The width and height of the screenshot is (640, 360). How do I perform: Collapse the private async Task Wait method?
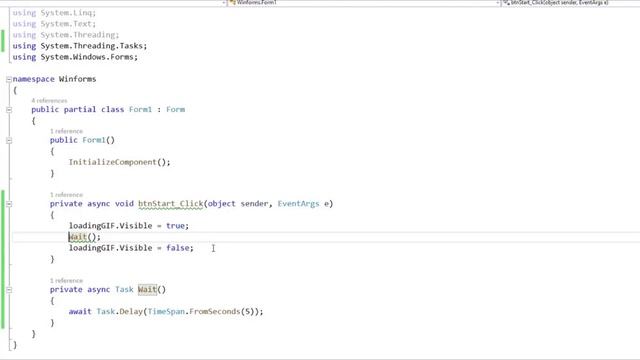[9, 290]
